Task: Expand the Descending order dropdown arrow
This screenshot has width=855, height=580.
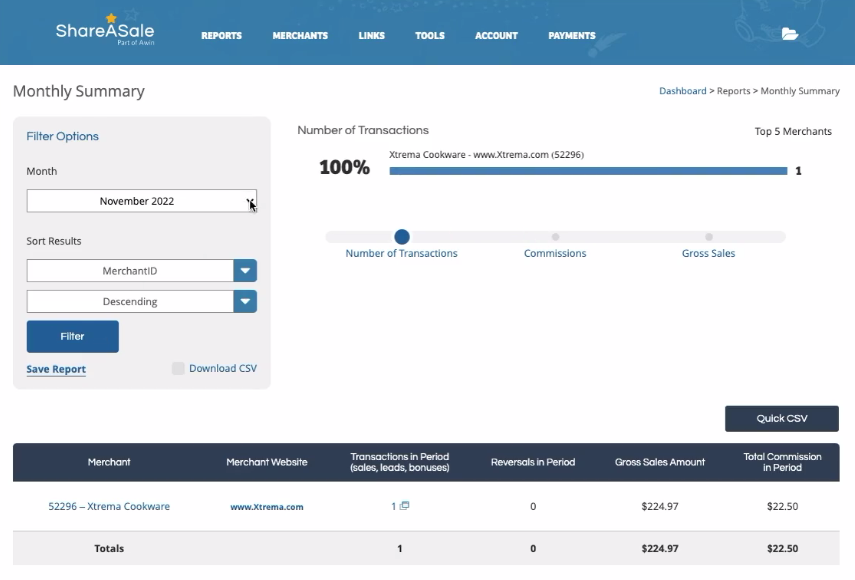Action: pyautogui.click(x=245, y=301)
